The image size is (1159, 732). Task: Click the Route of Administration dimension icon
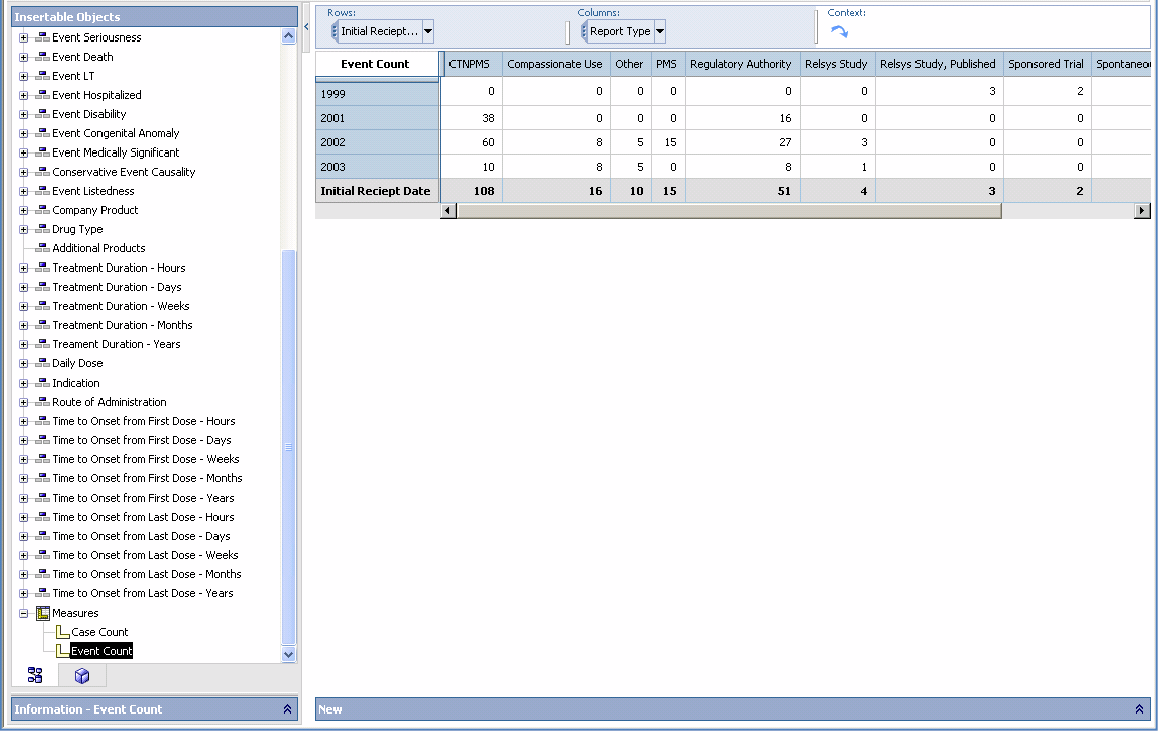click(x=43, y=402)
